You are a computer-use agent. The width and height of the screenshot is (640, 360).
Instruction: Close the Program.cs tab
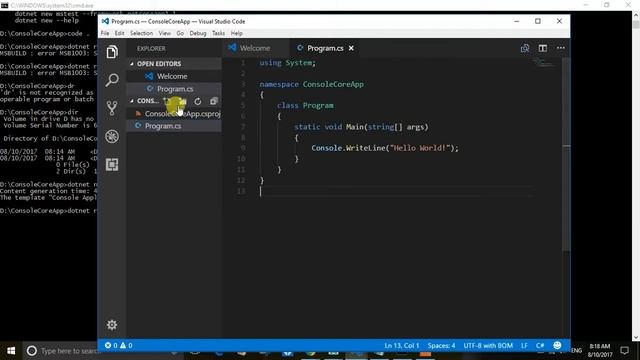[351, 48]
